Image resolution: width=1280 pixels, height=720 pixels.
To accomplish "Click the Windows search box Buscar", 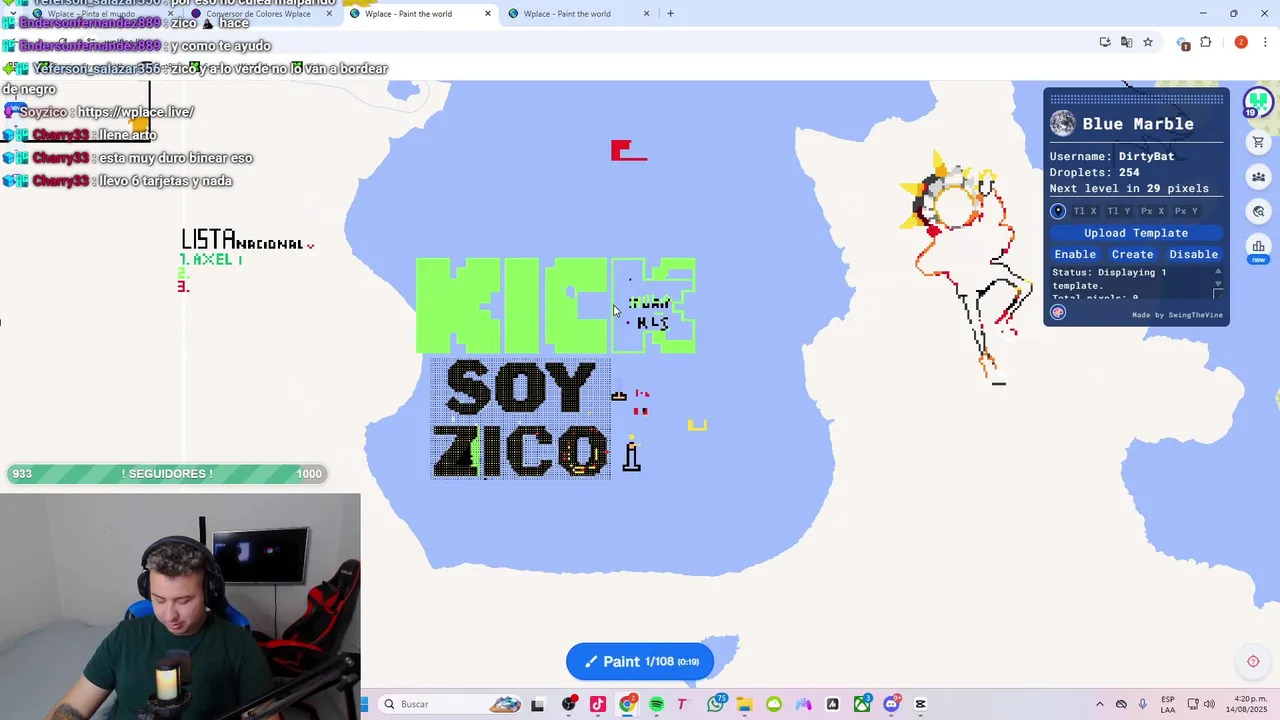I will [451, 704].
